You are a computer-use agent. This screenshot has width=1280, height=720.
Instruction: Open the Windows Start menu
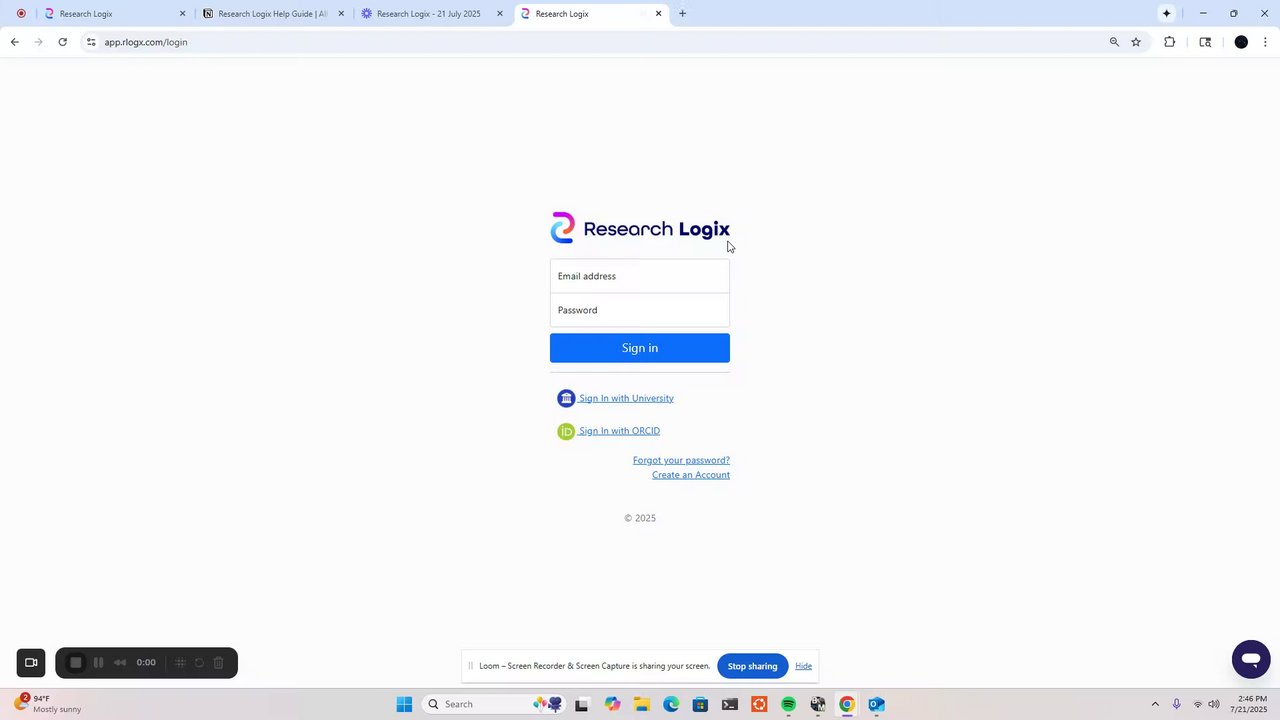[x=404, y=704]
